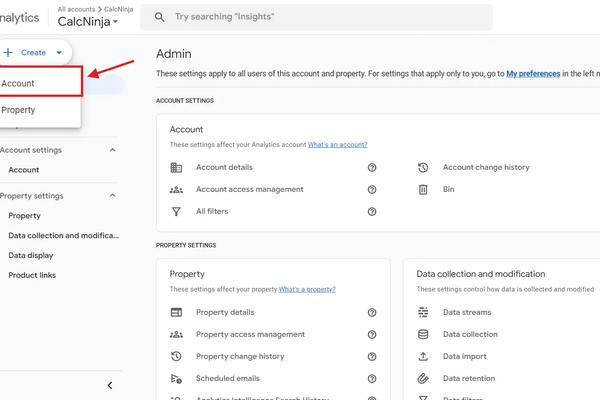
Task: Open the Property access management setting
Action: (250, 335)
